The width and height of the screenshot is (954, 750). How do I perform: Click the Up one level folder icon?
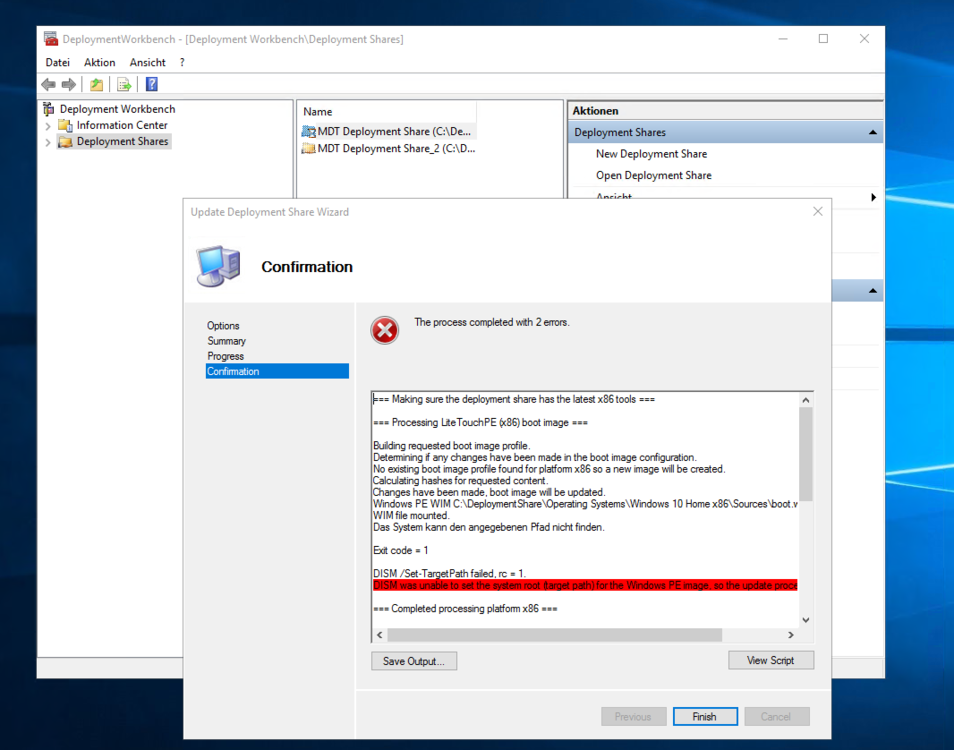[x=96, y=85]
